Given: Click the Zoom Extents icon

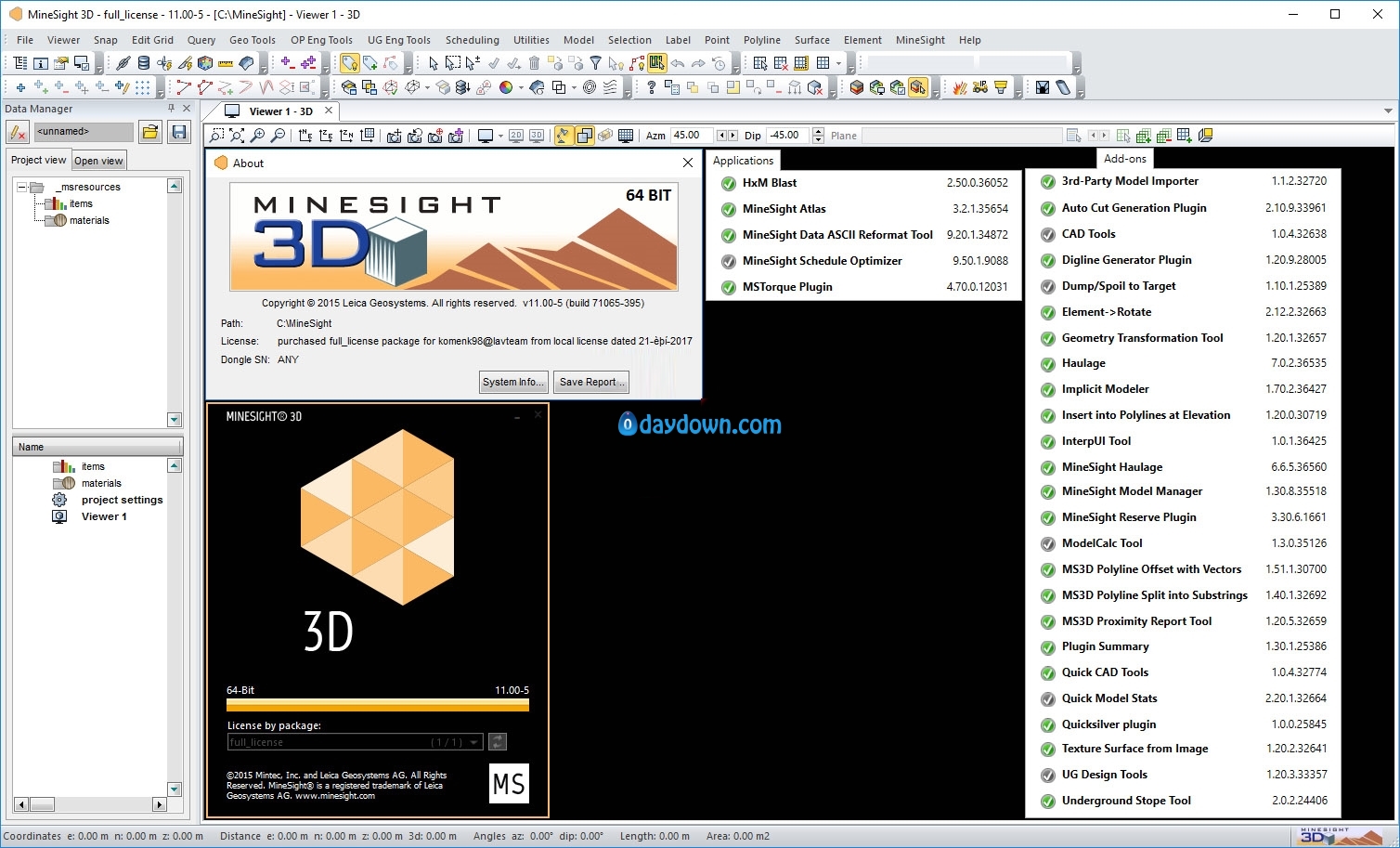Looking at the screenshot, I should 237,136.
